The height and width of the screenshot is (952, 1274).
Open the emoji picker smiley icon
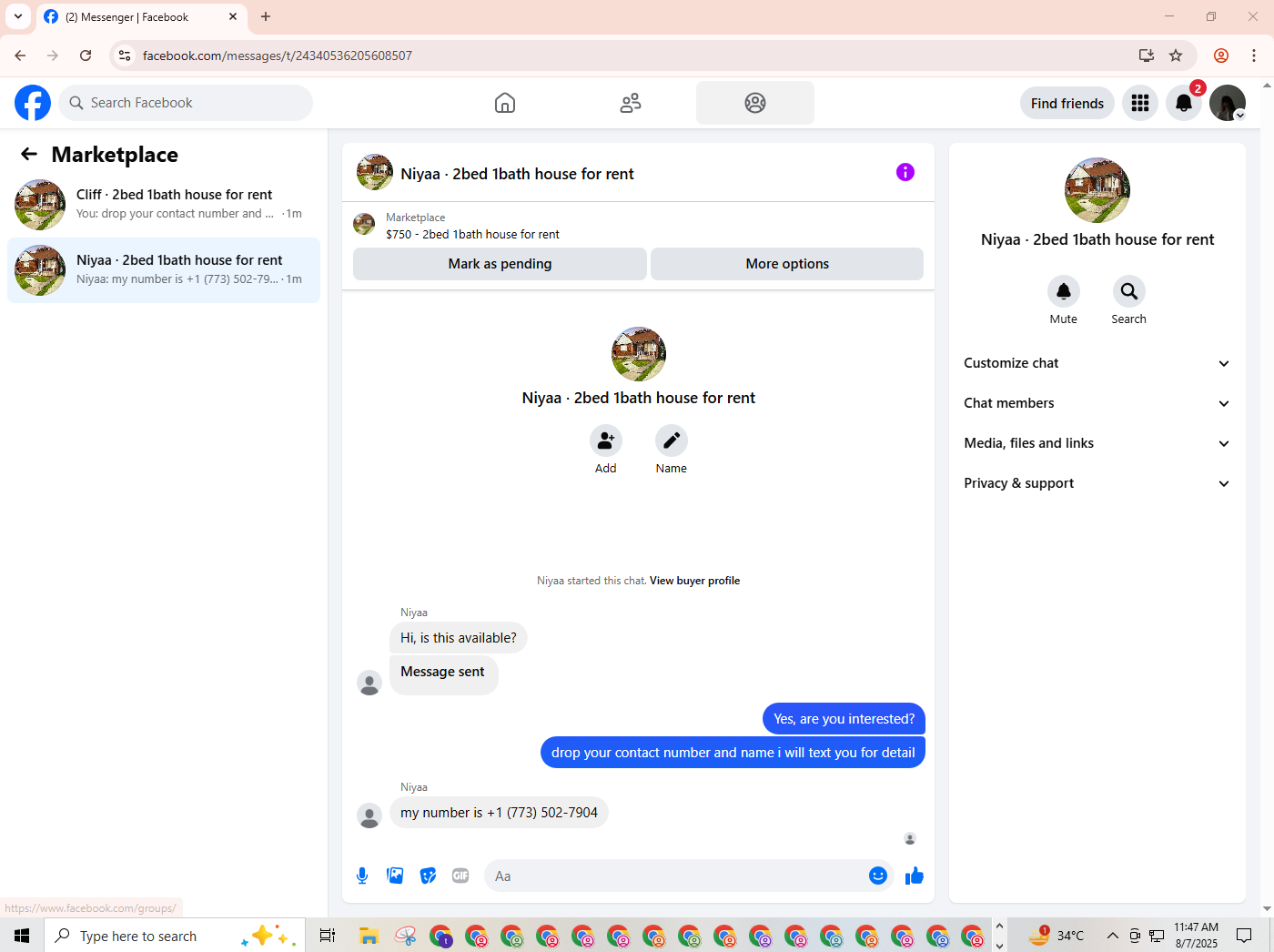coord(878,876)
